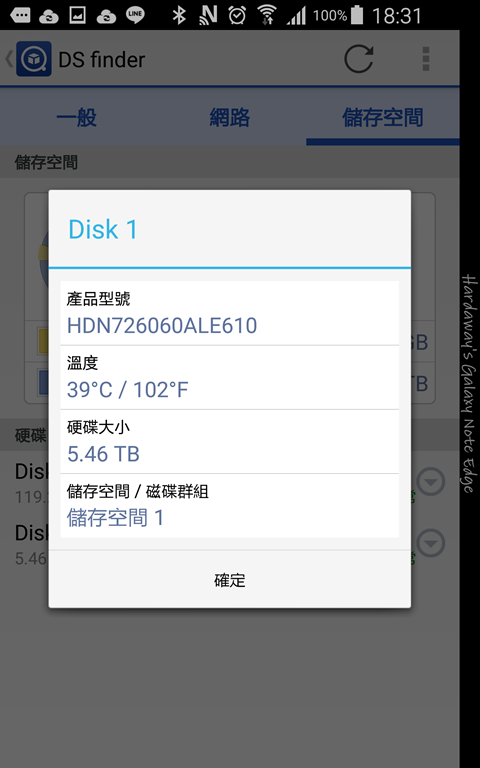480x768 pixels.
Task: Tap the LINE notification icon in status bar
Action: point(135,15)
